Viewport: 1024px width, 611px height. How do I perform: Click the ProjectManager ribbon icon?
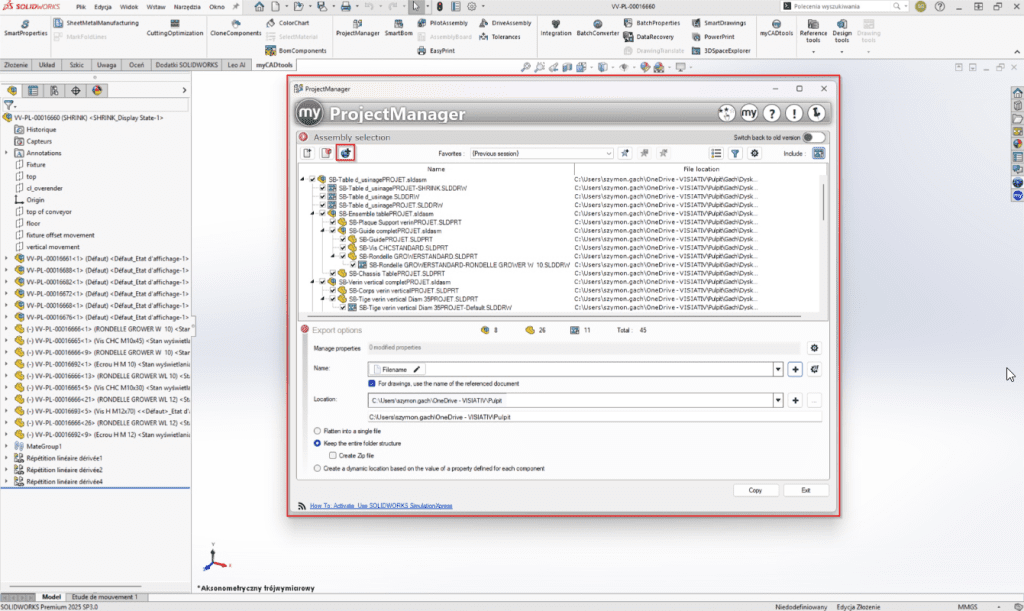coord(357,27)
